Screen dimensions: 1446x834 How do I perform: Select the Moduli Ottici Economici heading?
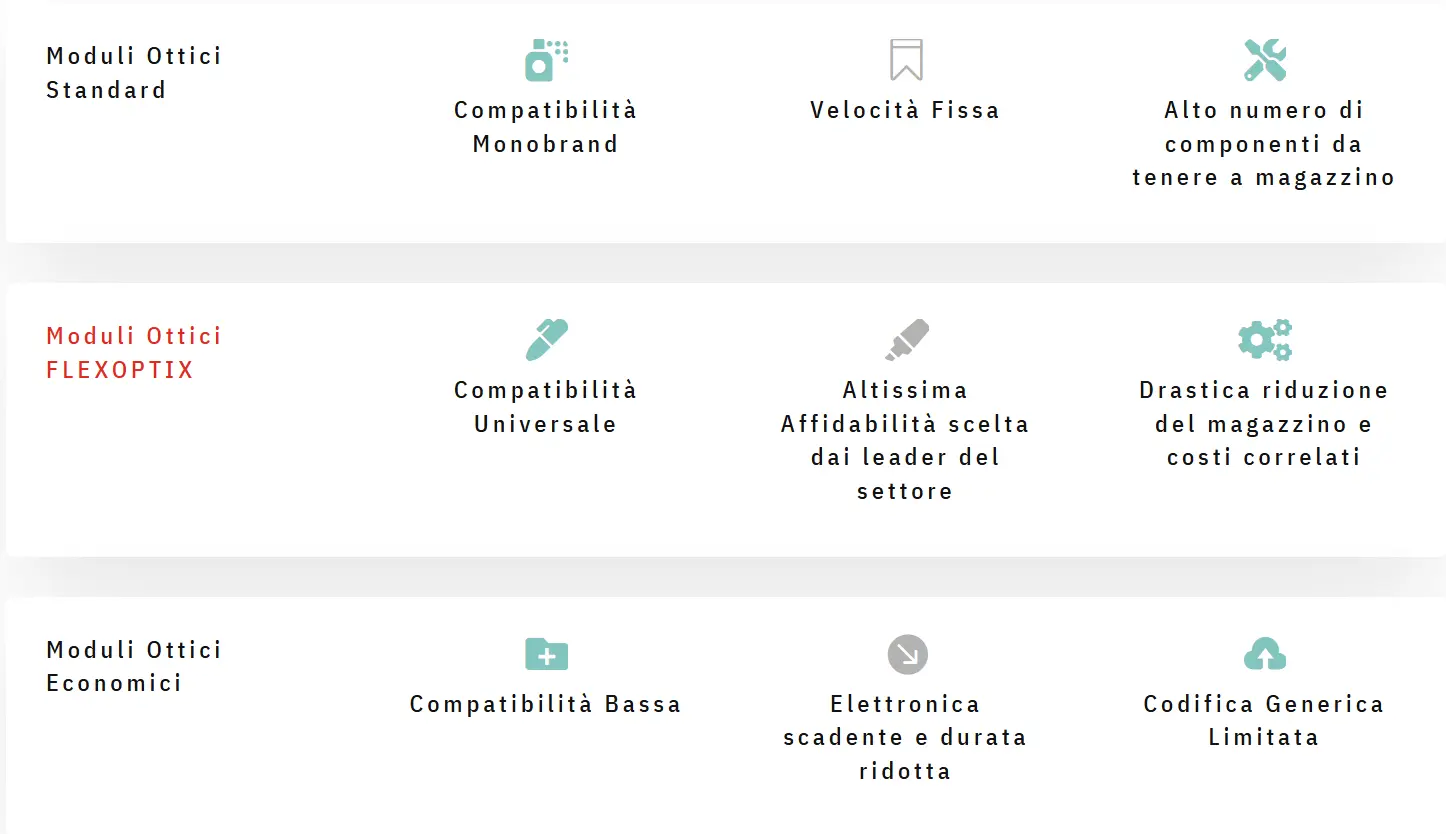pos(134,666)
